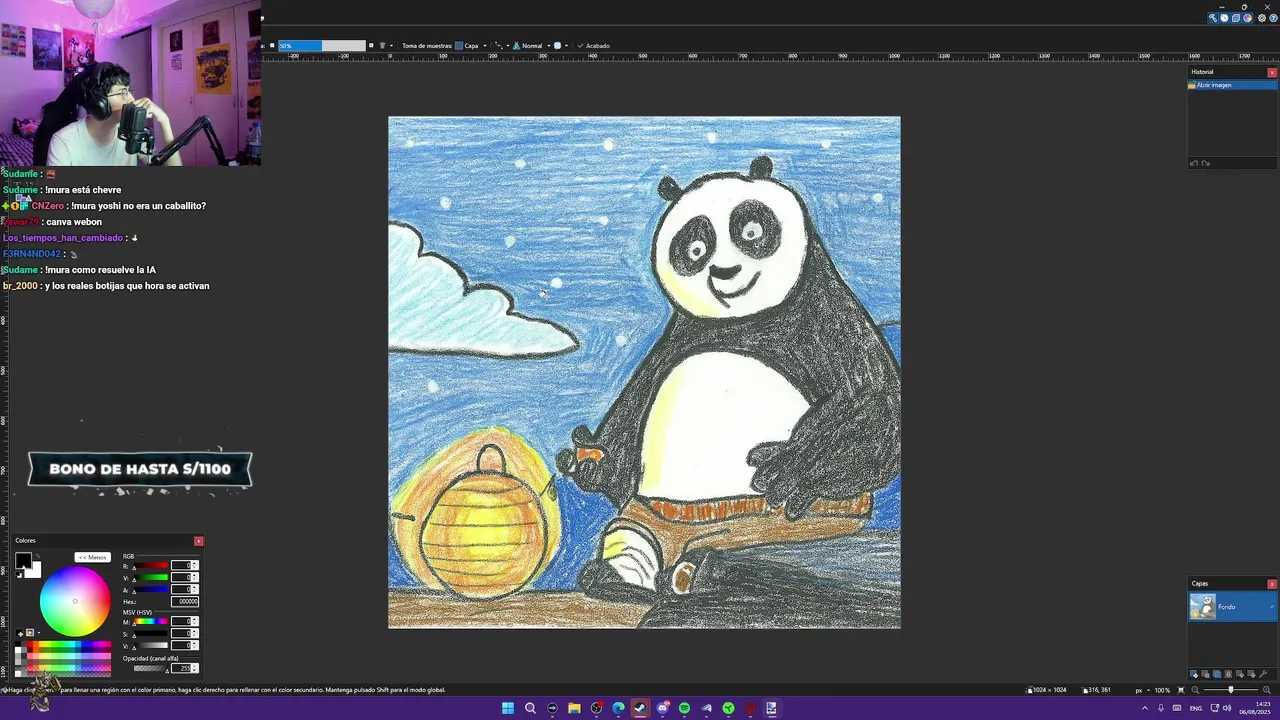Click the red R channel slider
The width and height of the screenshot is (1280, 720).
coord(151,566)
